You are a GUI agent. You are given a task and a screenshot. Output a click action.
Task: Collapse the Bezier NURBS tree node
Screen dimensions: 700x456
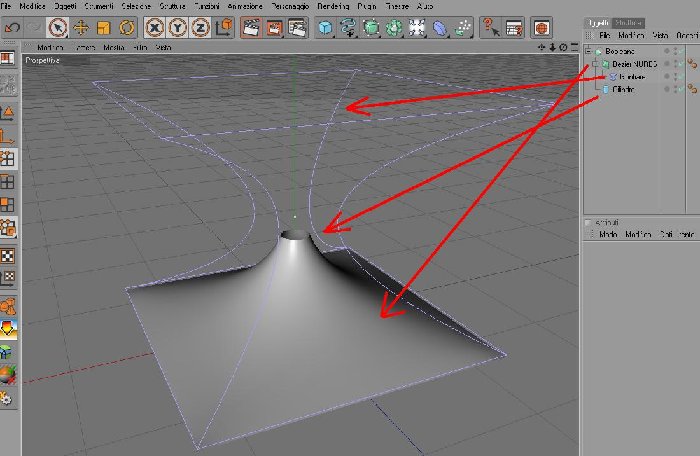tap(595, 64)
